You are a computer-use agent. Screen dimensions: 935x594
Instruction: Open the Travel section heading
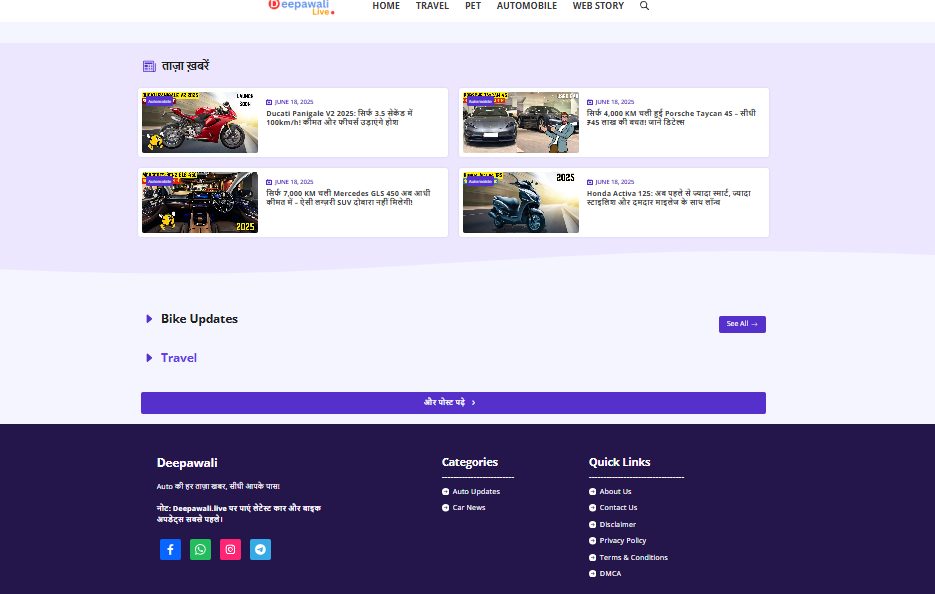179,358
